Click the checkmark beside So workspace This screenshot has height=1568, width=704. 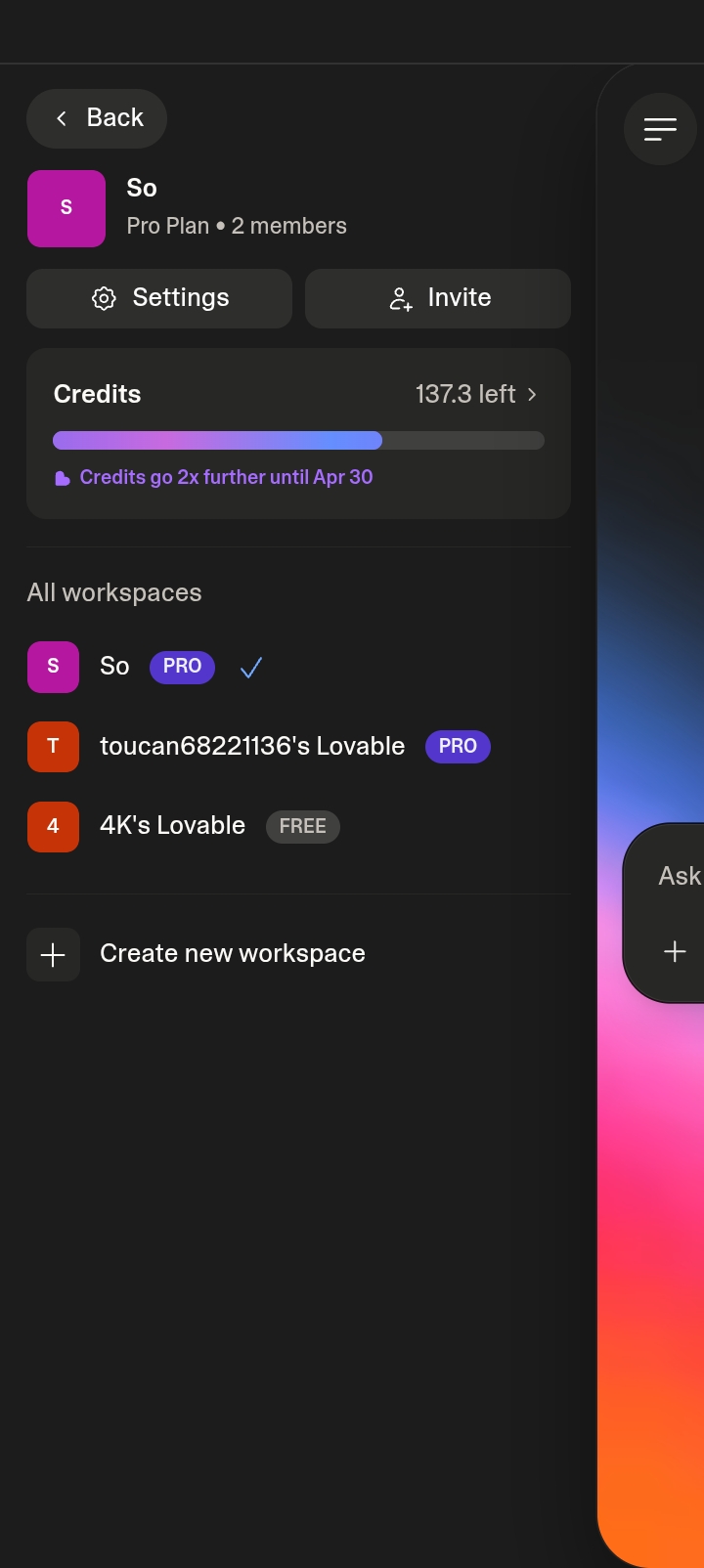click(x=251, y=668)
